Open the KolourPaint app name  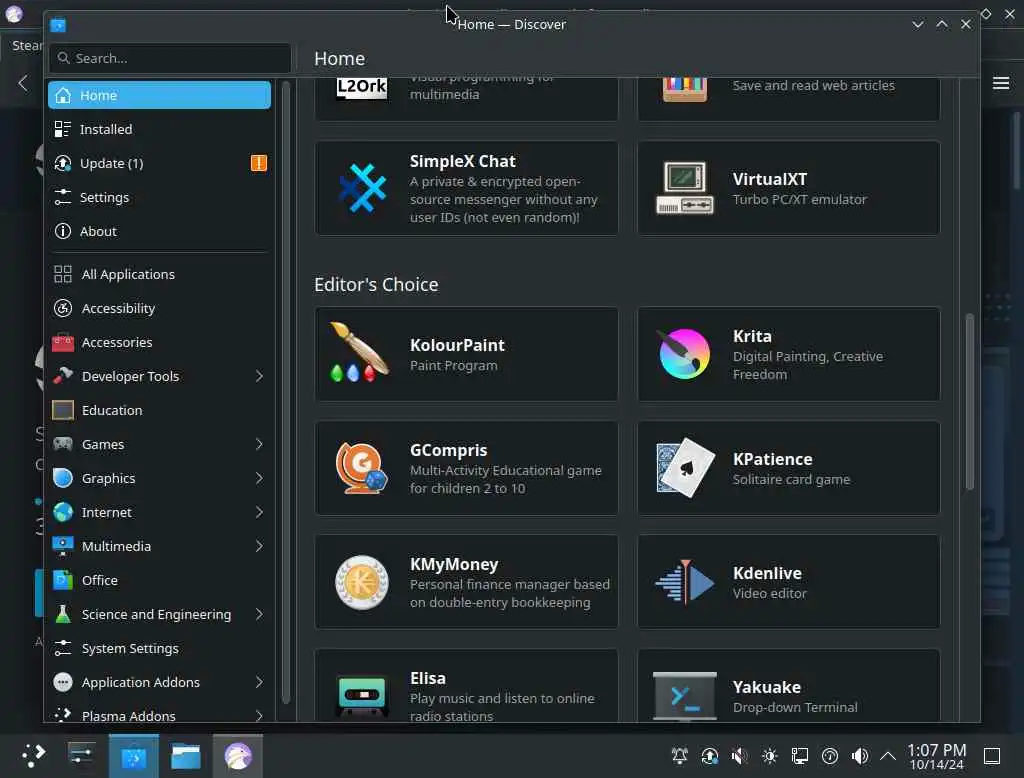coord(457,345)
